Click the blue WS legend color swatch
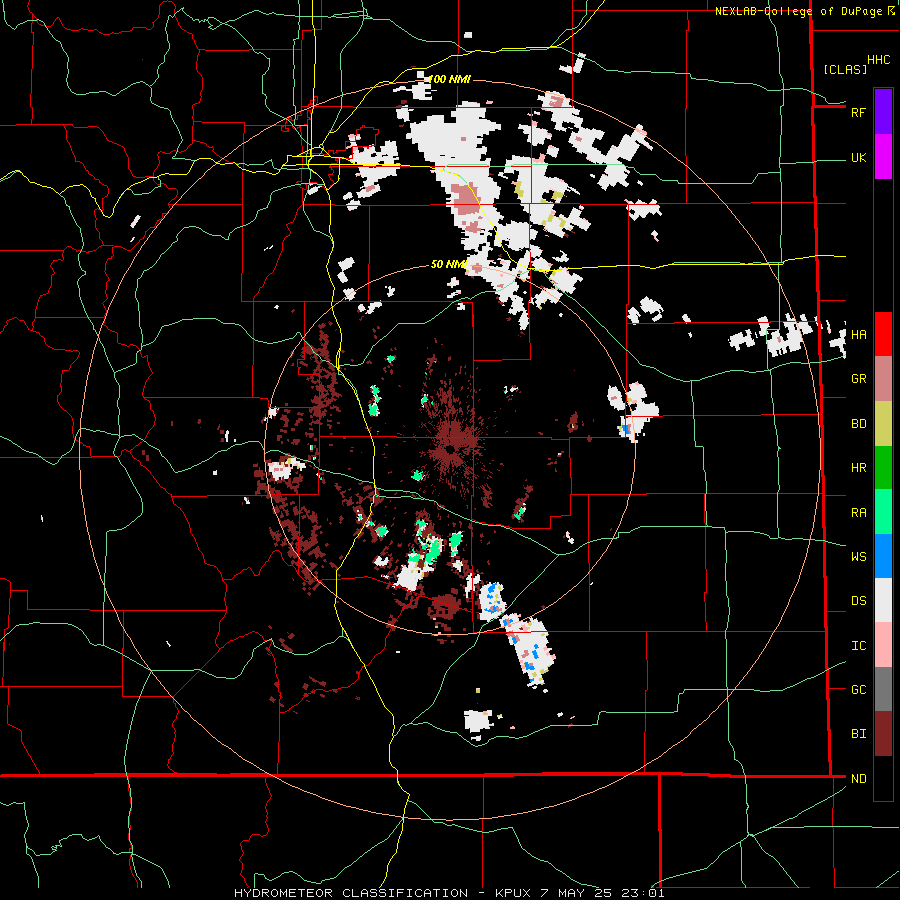The height and width of the screenshot is (900, 900). point(883,556)
